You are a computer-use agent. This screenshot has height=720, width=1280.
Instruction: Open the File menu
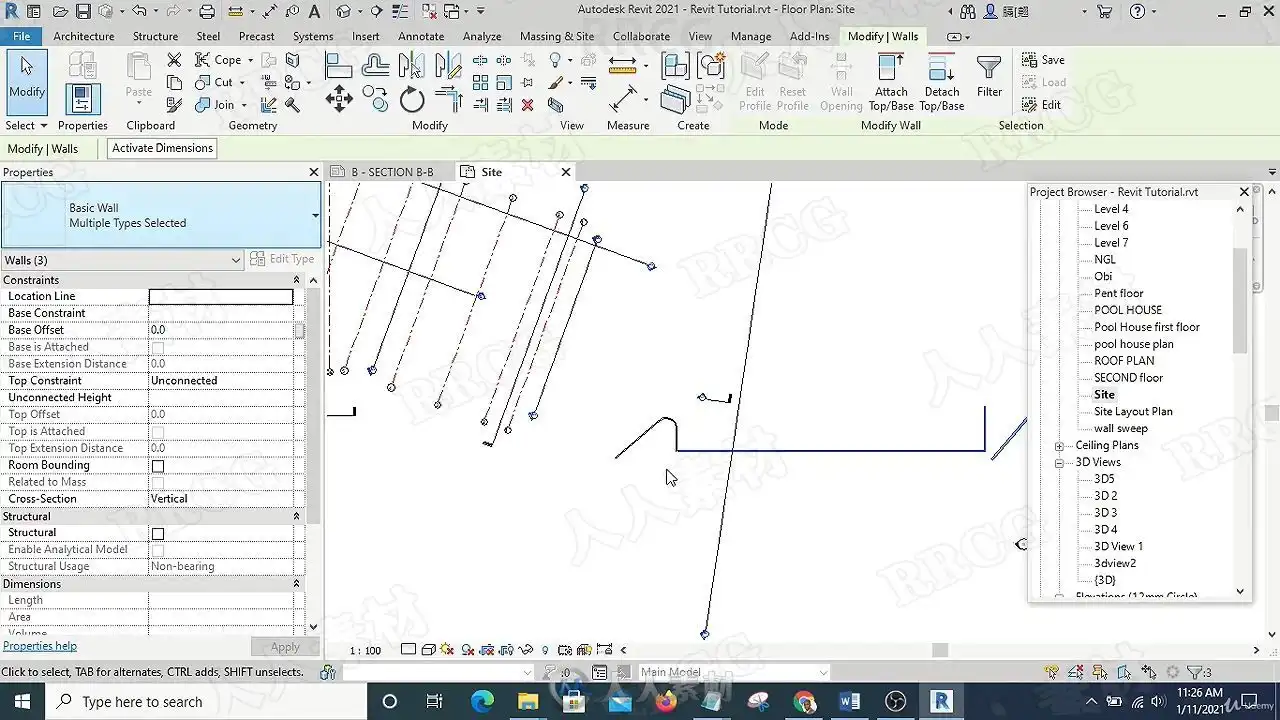(x=21, y=36)
